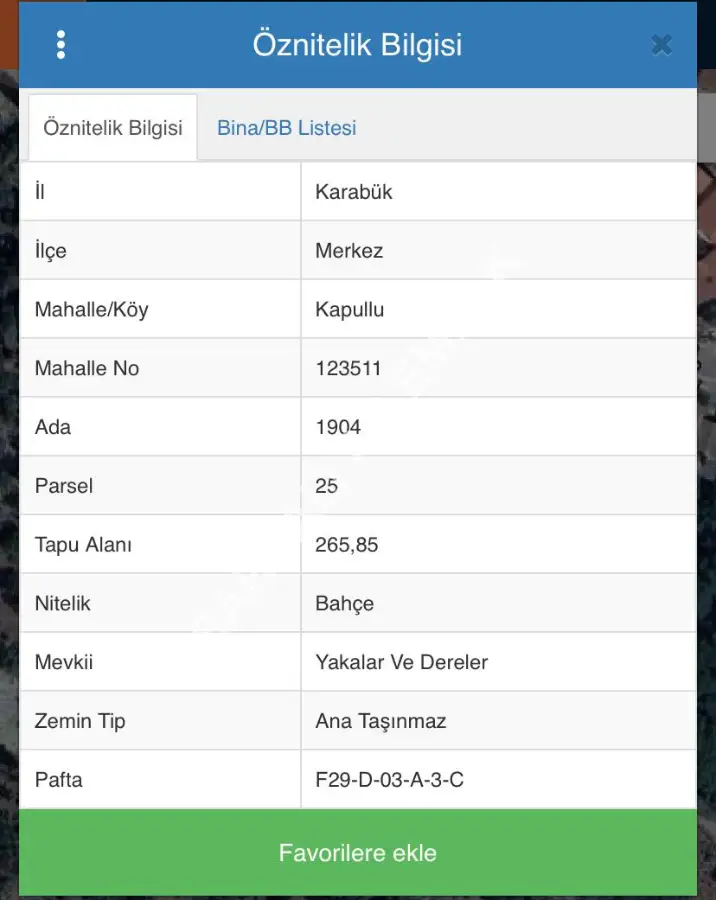Click the Mevkii row label
This screenshot has height=900, width=716.
64,662
